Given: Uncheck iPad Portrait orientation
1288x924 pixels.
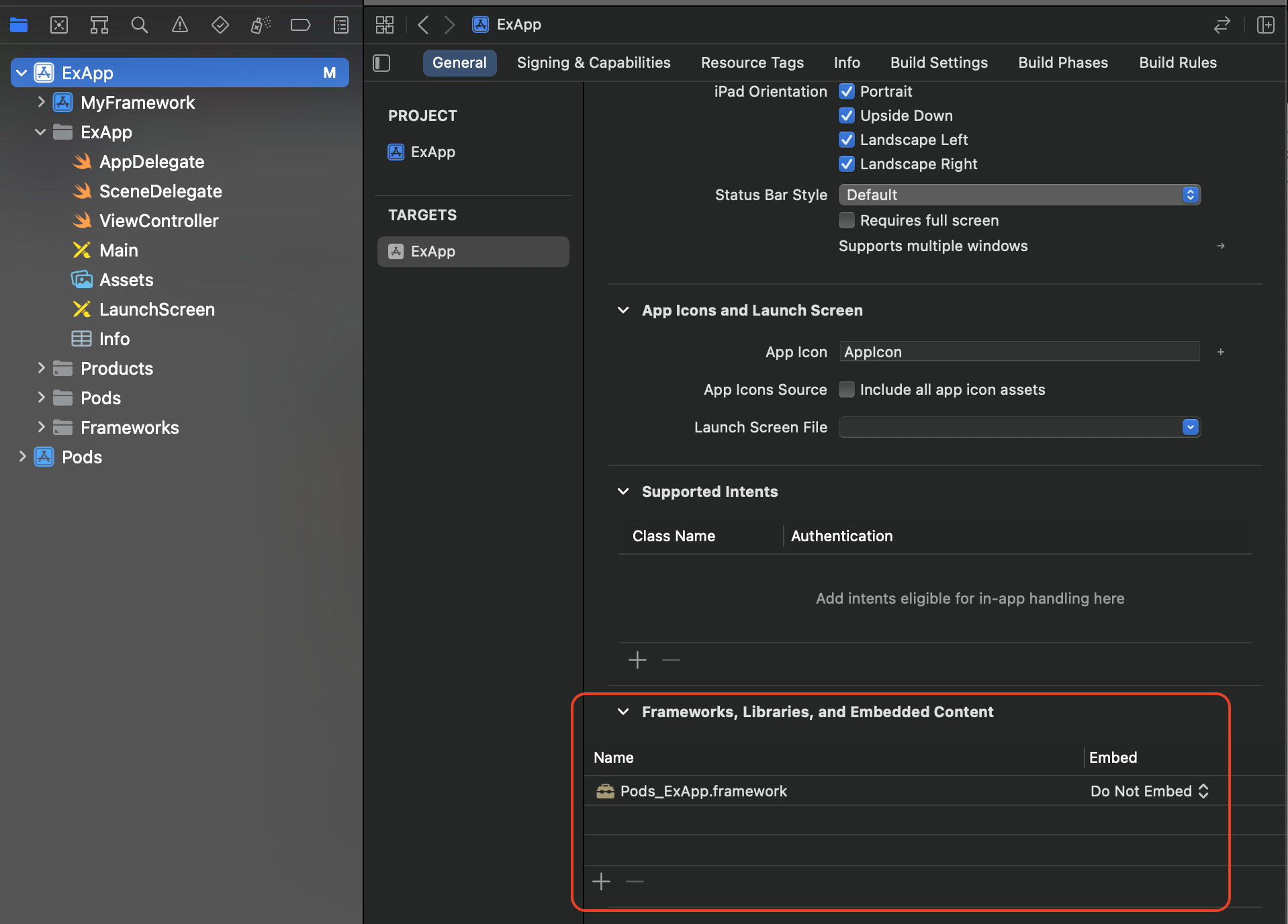Looking at the screenshot, I should (847, 91).
